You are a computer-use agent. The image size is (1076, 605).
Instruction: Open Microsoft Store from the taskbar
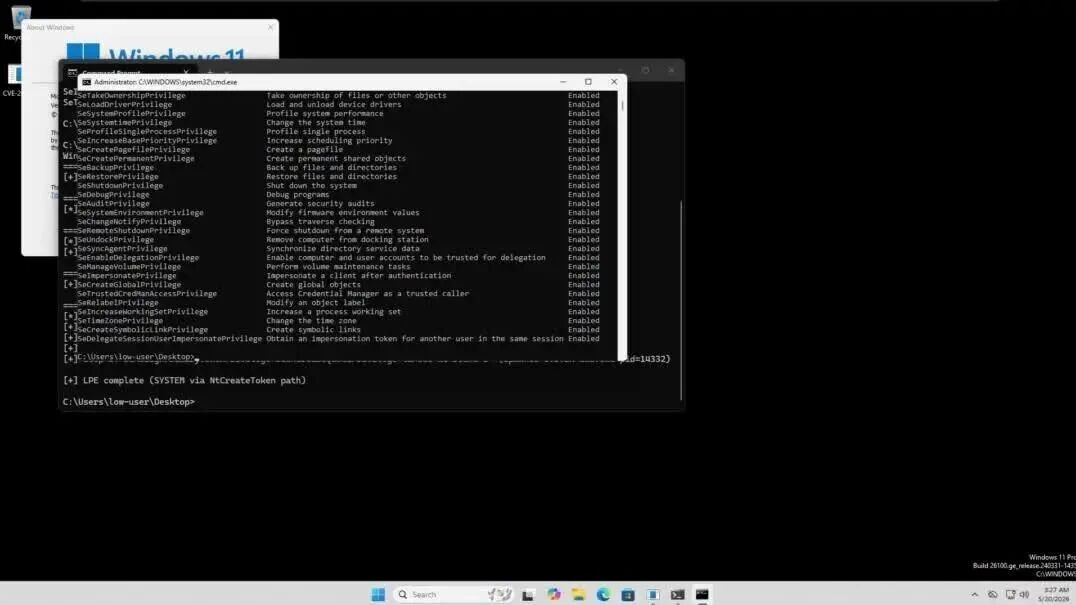click(x=627, y=594)
